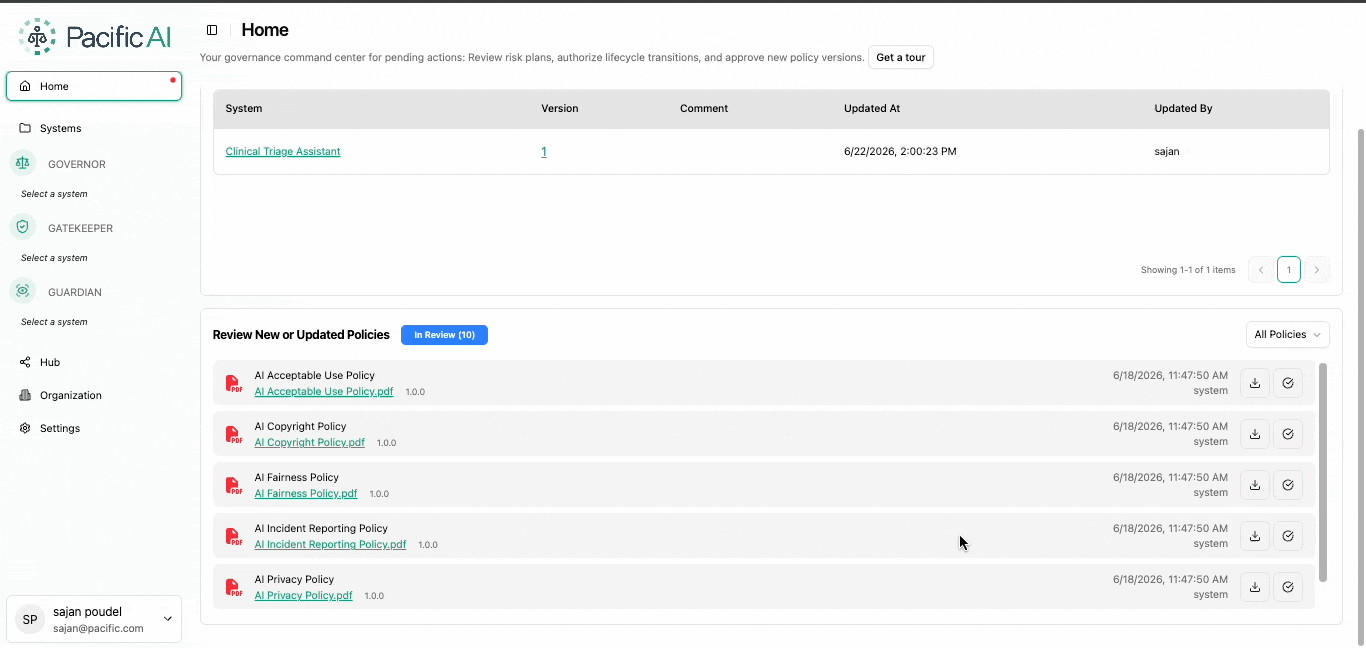Open the All Policies filter dropdown
1366x648 pixels.
(1287, 335)
